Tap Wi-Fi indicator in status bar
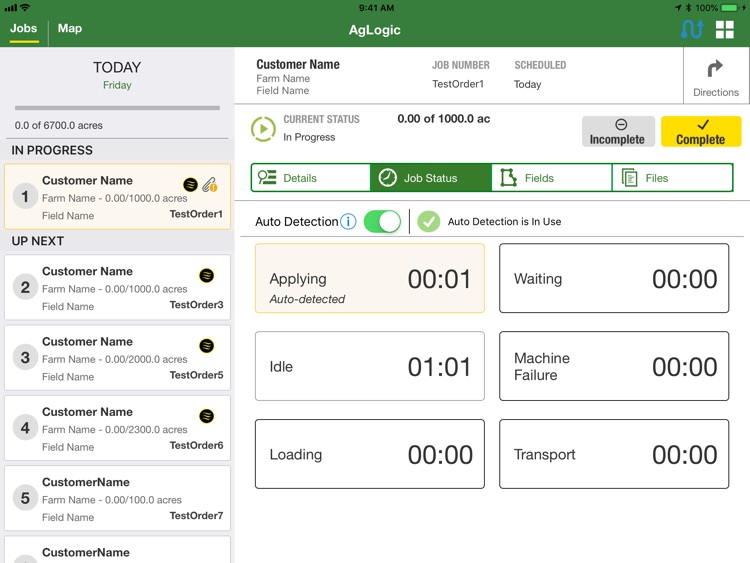Image resolution: width=750 pixels, height=563 pixels. [x=25, y=7]
